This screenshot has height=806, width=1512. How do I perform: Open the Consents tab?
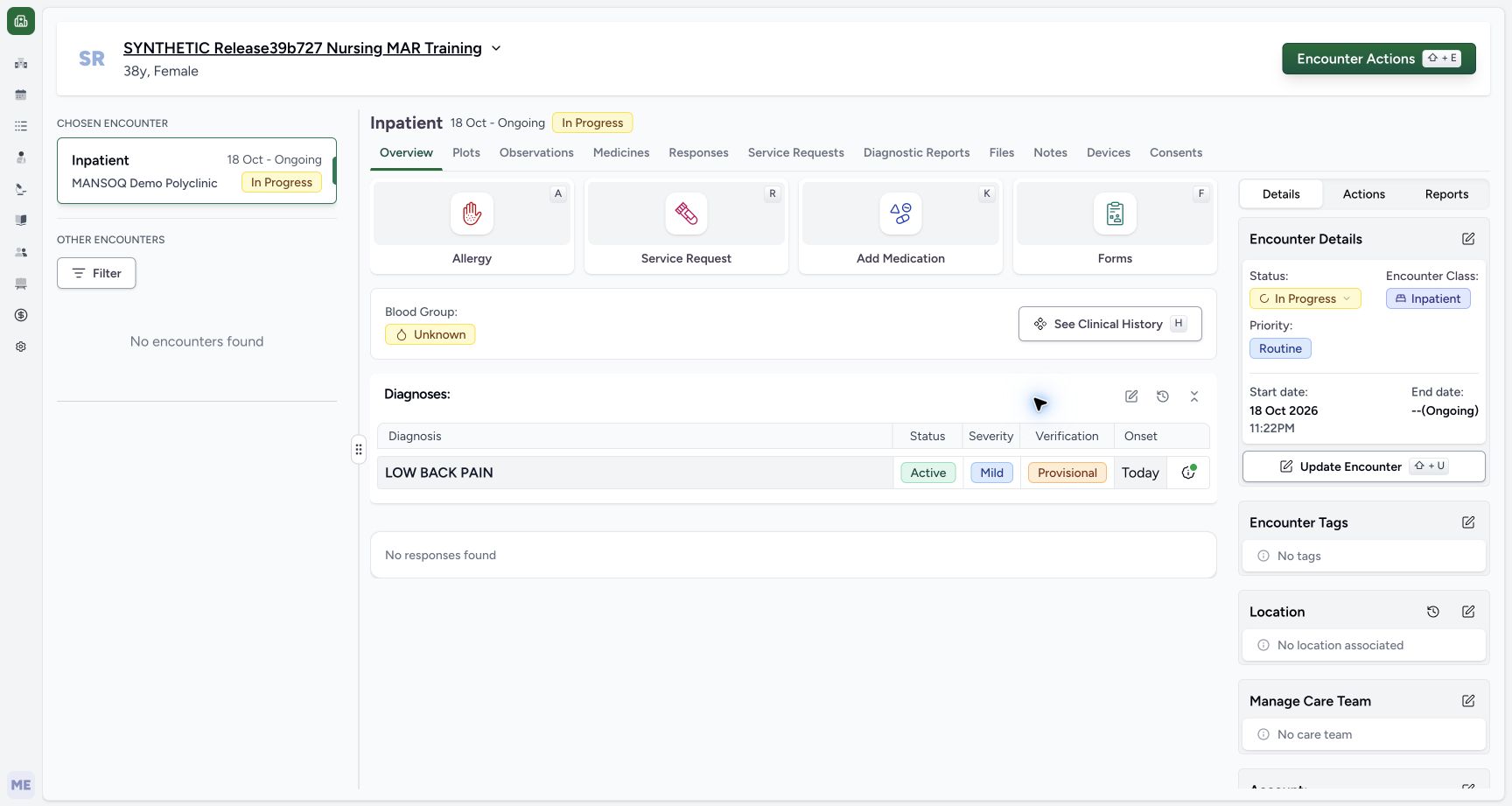pyautogui.click(x=1176, y=152)
